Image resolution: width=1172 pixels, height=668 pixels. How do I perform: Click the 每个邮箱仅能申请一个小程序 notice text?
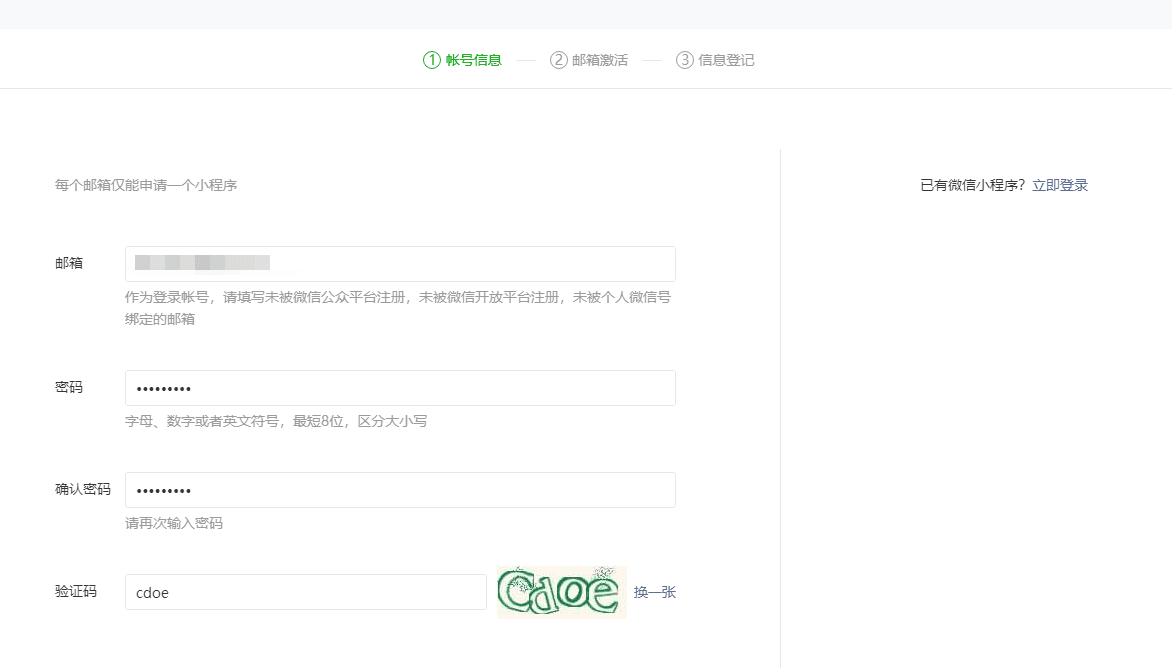[x=146, y=185]
